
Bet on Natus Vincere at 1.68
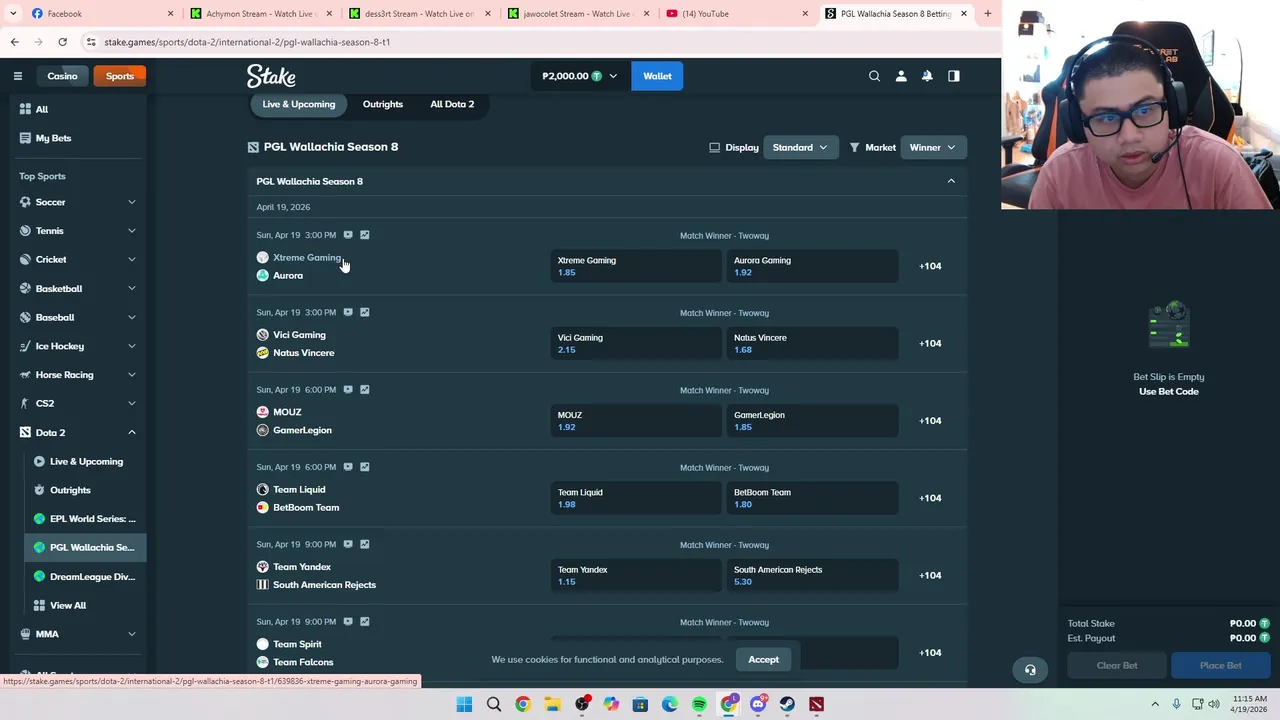coord(812,343)
